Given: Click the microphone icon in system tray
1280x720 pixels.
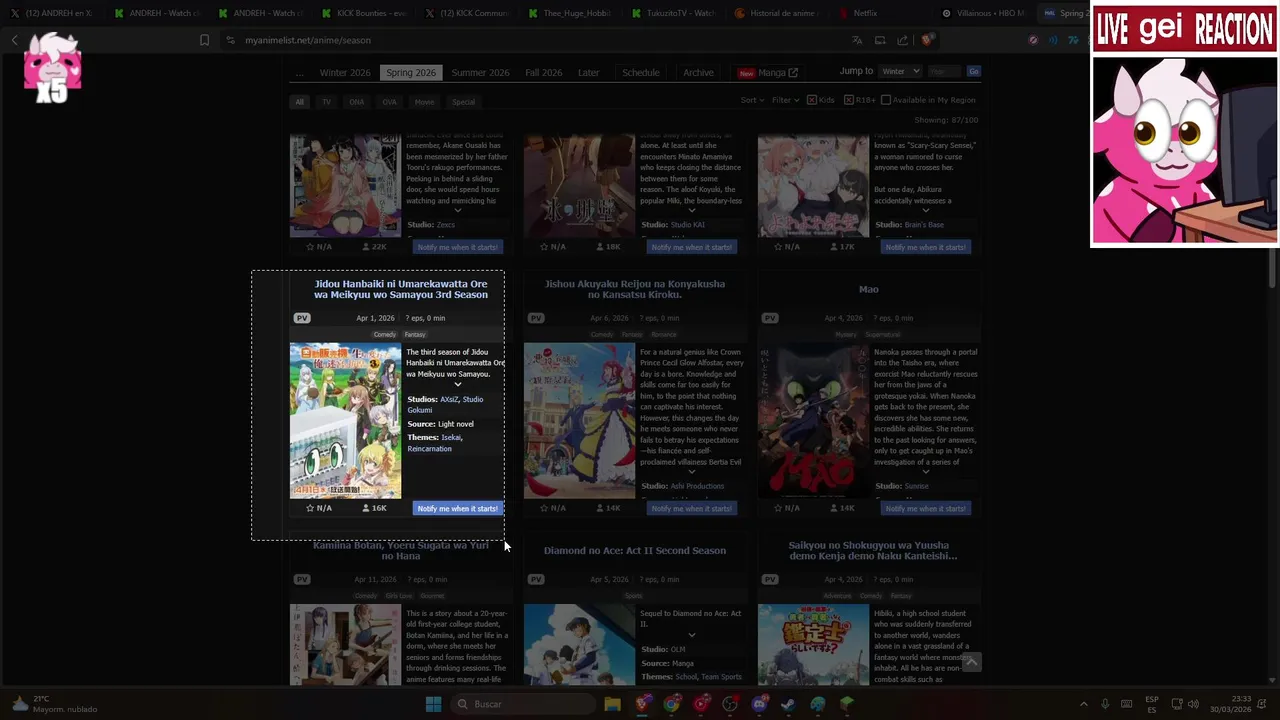Looking at the screenshot, I should (1105, 704).
